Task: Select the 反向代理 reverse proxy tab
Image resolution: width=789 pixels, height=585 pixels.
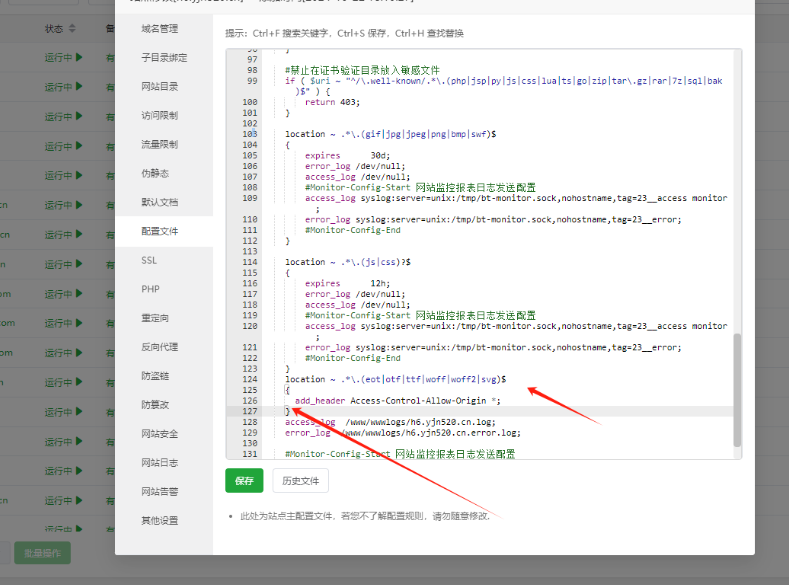Action: 160,347
